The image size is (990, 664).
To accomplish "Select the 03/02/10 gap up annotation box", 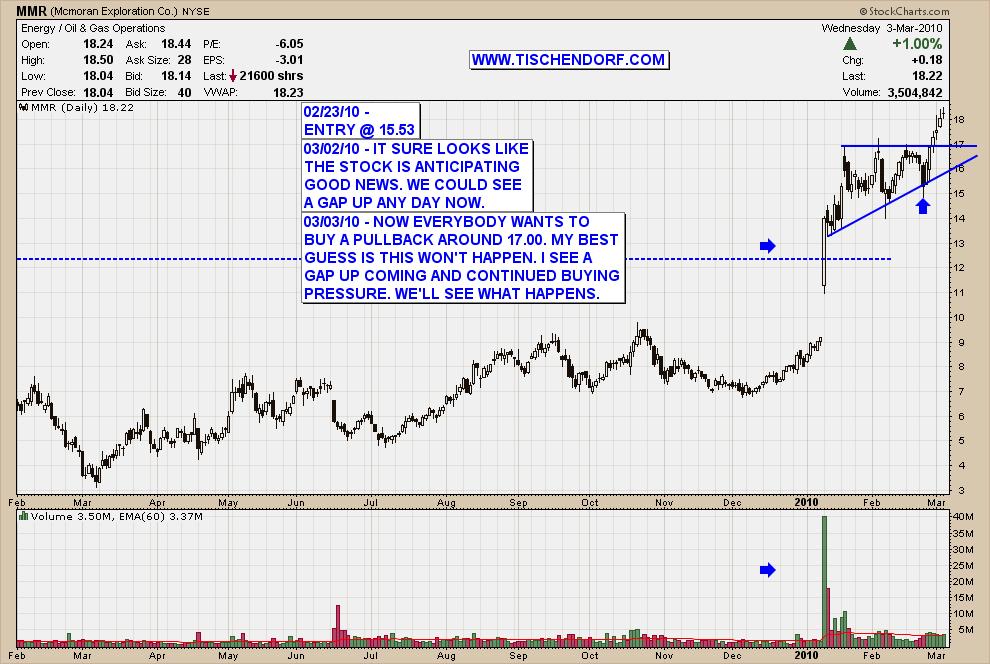I will tap(417, 175).
